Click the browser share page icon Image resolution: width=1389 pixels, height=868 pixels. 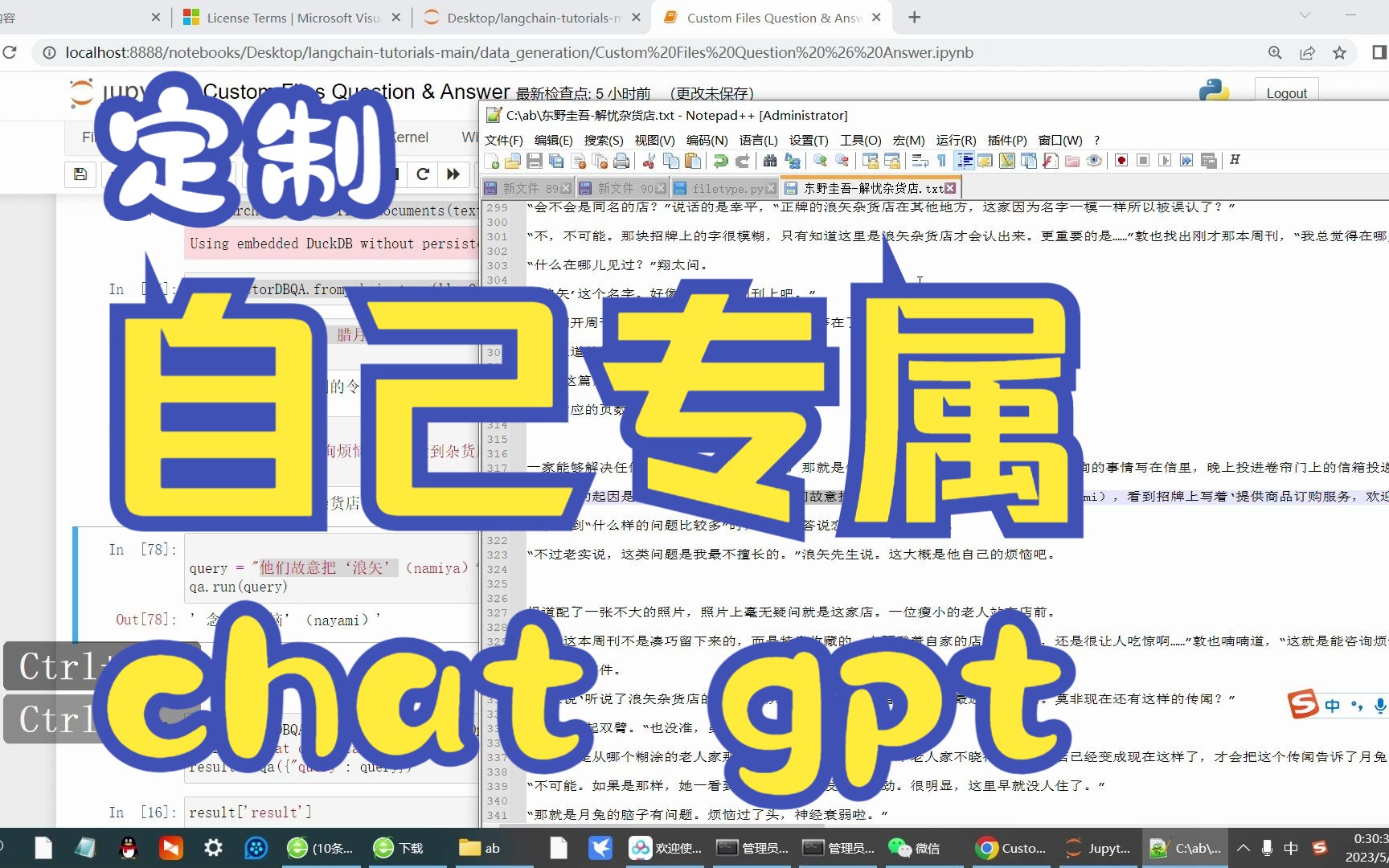point(1307,52)
